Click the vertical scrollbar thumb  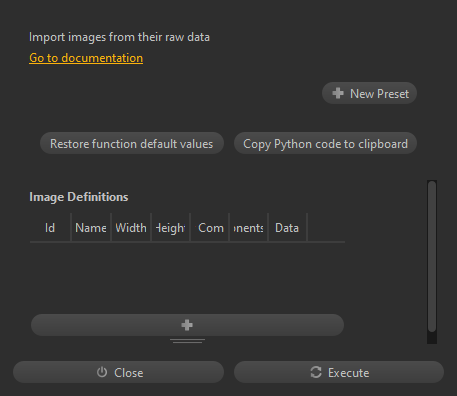point(432,256)
